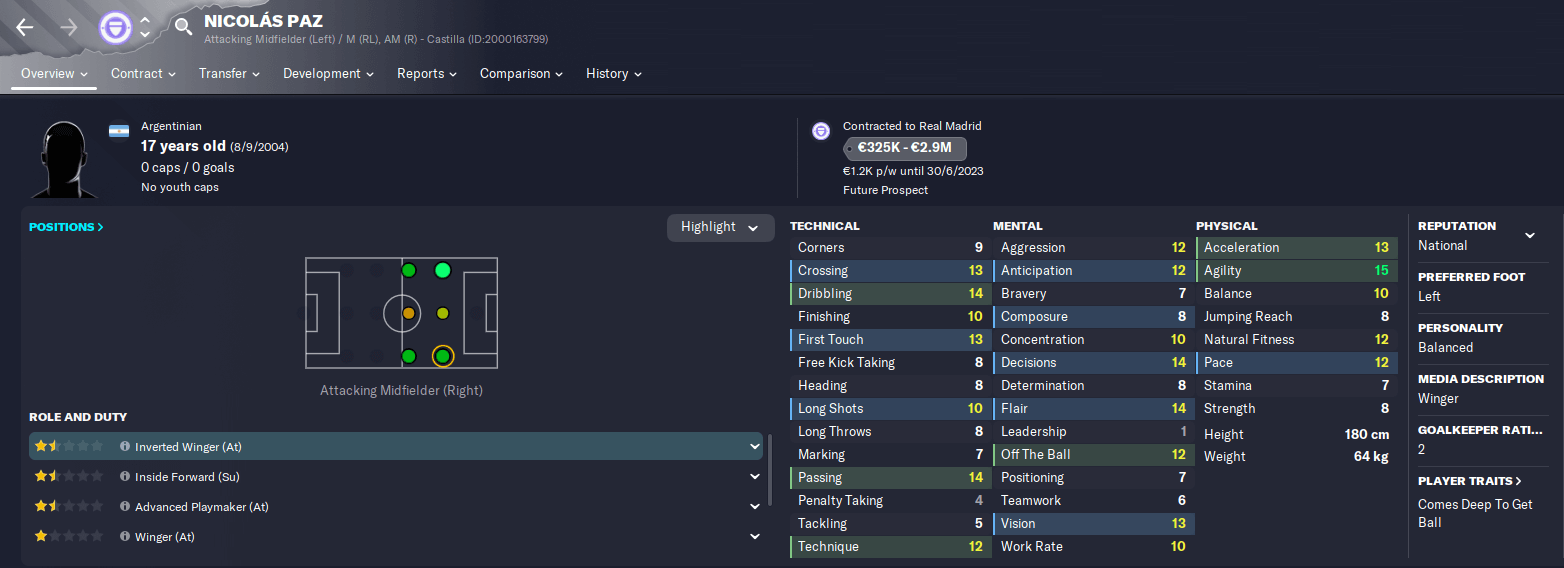Open the Transfer menu
Image resolution: width=1564 pixels, height=568 pixels.
[229, 74]
